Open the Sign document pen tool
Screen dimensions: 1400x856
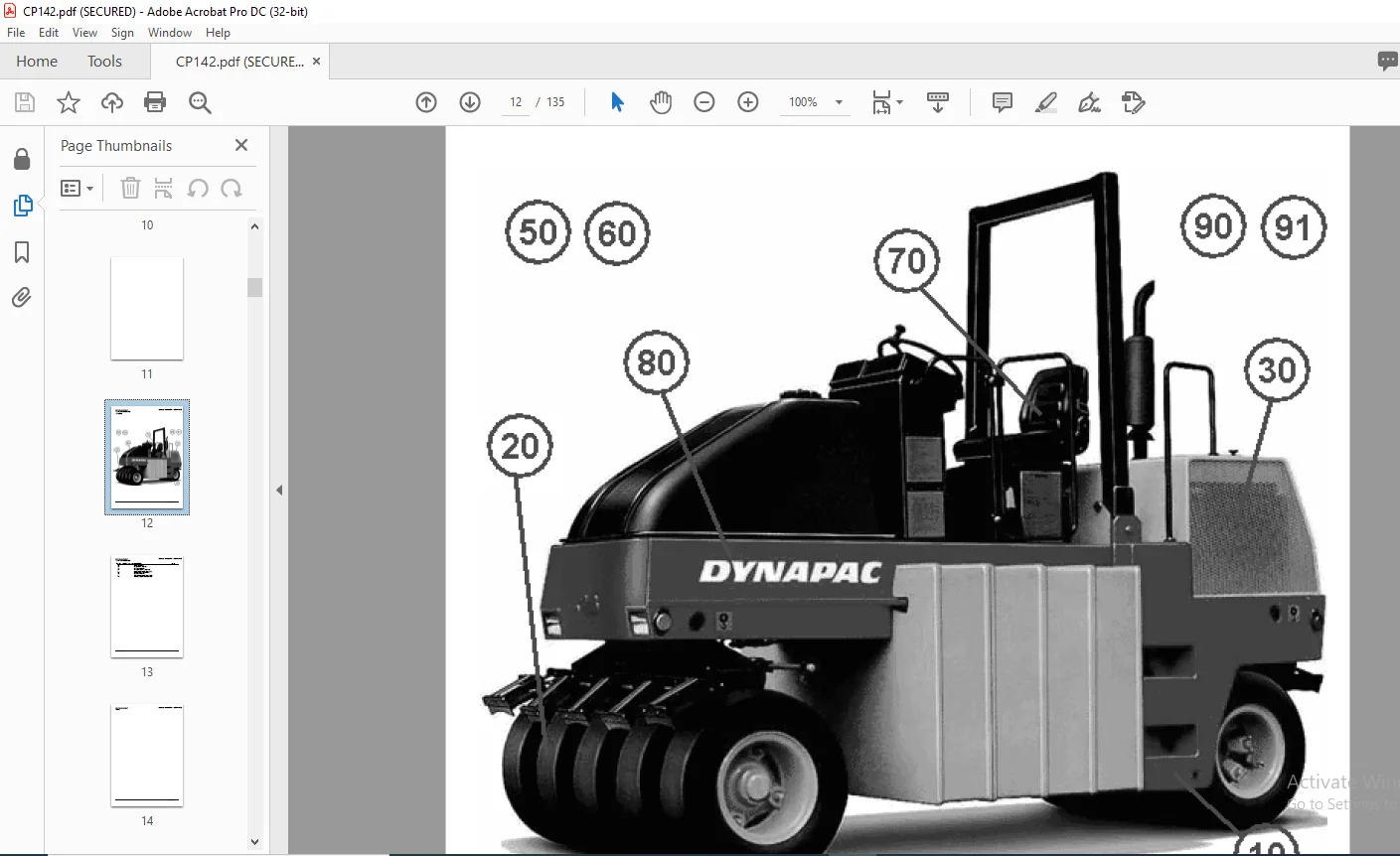(x=1089, y=102)
